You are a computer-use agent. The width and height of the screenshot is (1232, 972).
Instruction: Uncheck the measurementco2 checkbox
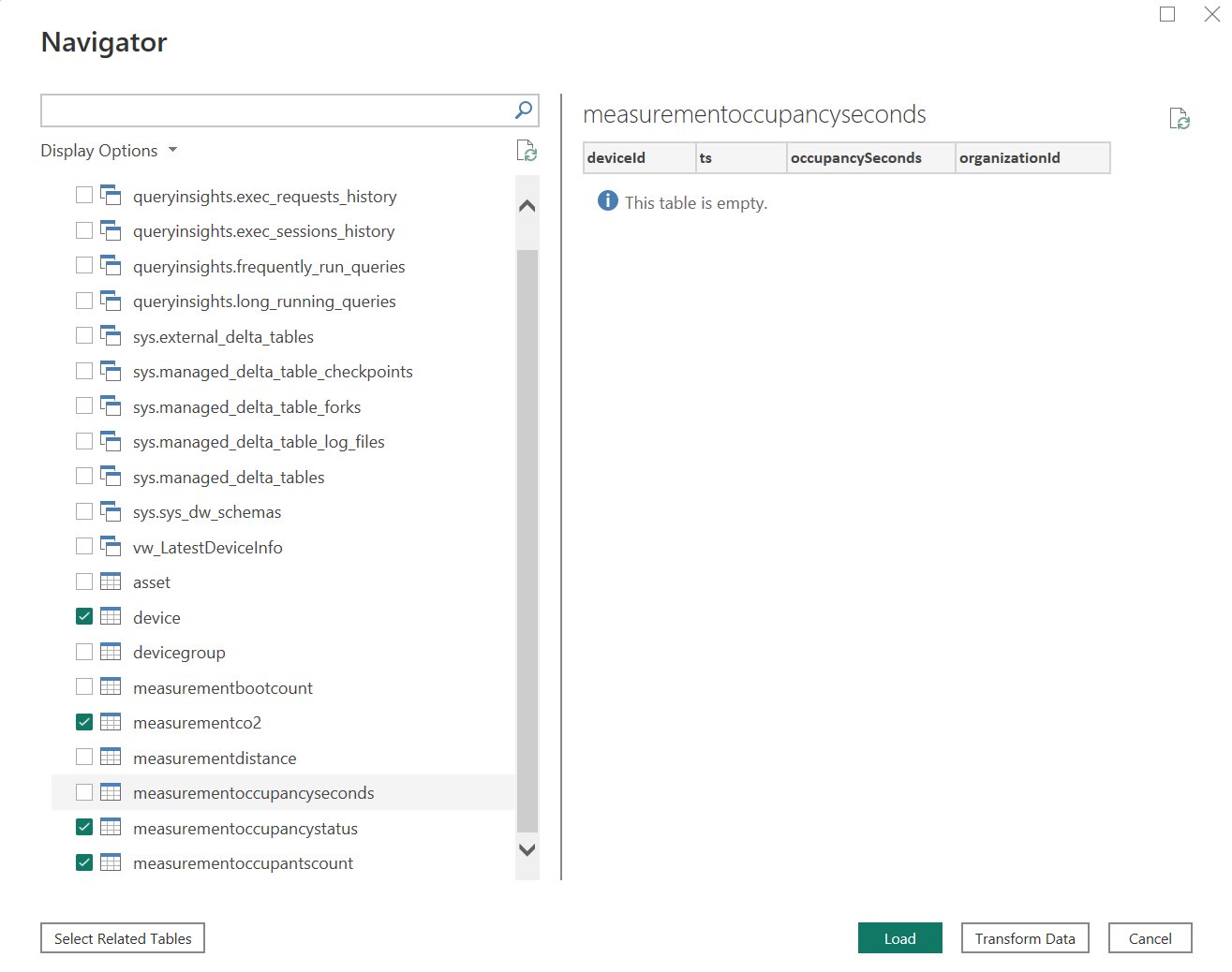84,723
